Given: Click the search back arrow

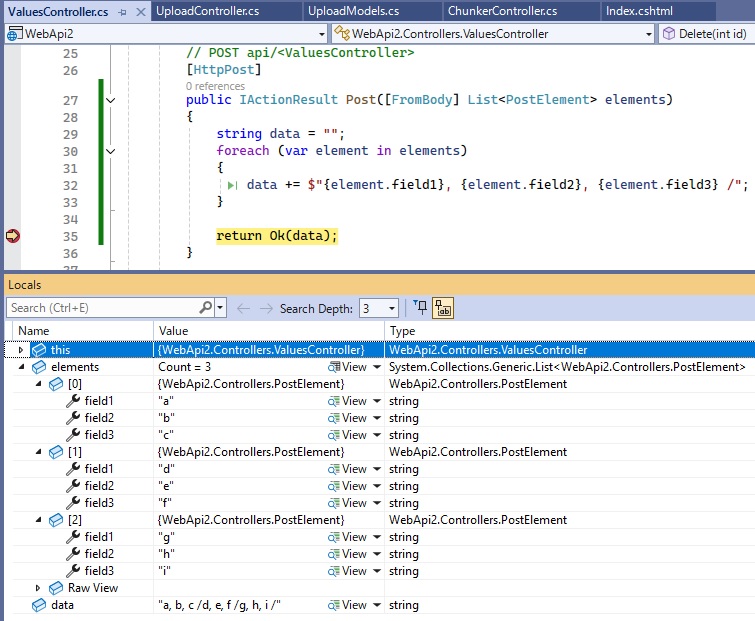Looking at the screenshot, I should click(244, 308).
